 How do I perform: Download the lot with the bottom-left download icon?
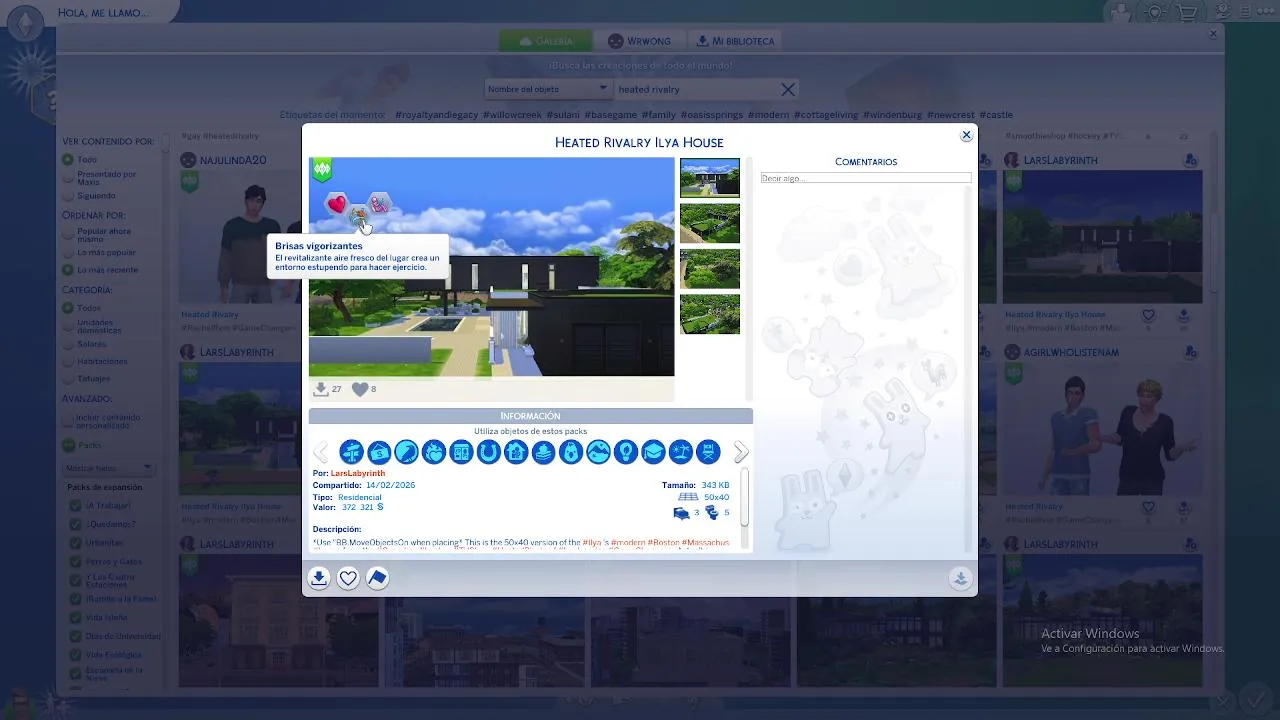point(318,578)
